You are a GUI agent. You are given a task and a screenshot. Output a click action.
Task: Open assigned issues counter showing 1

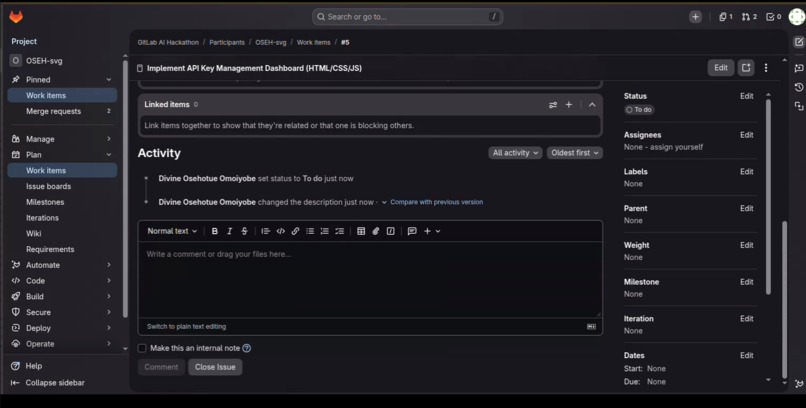pyautogui.click(x=725, y=17)
